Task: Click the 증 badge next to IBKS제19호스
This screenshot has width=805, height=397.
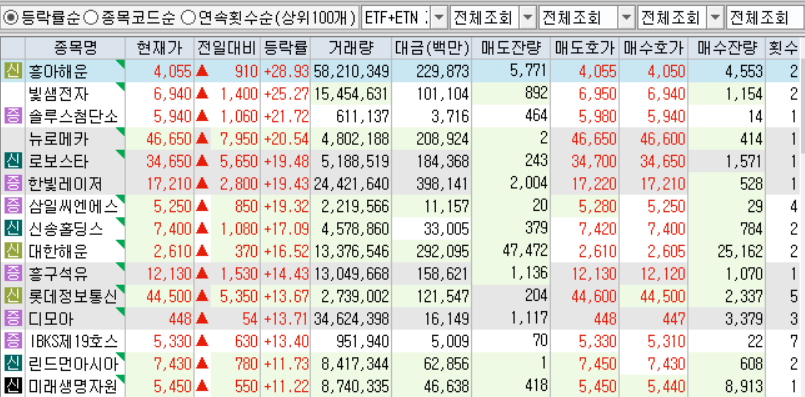Action: pos(13,342)
